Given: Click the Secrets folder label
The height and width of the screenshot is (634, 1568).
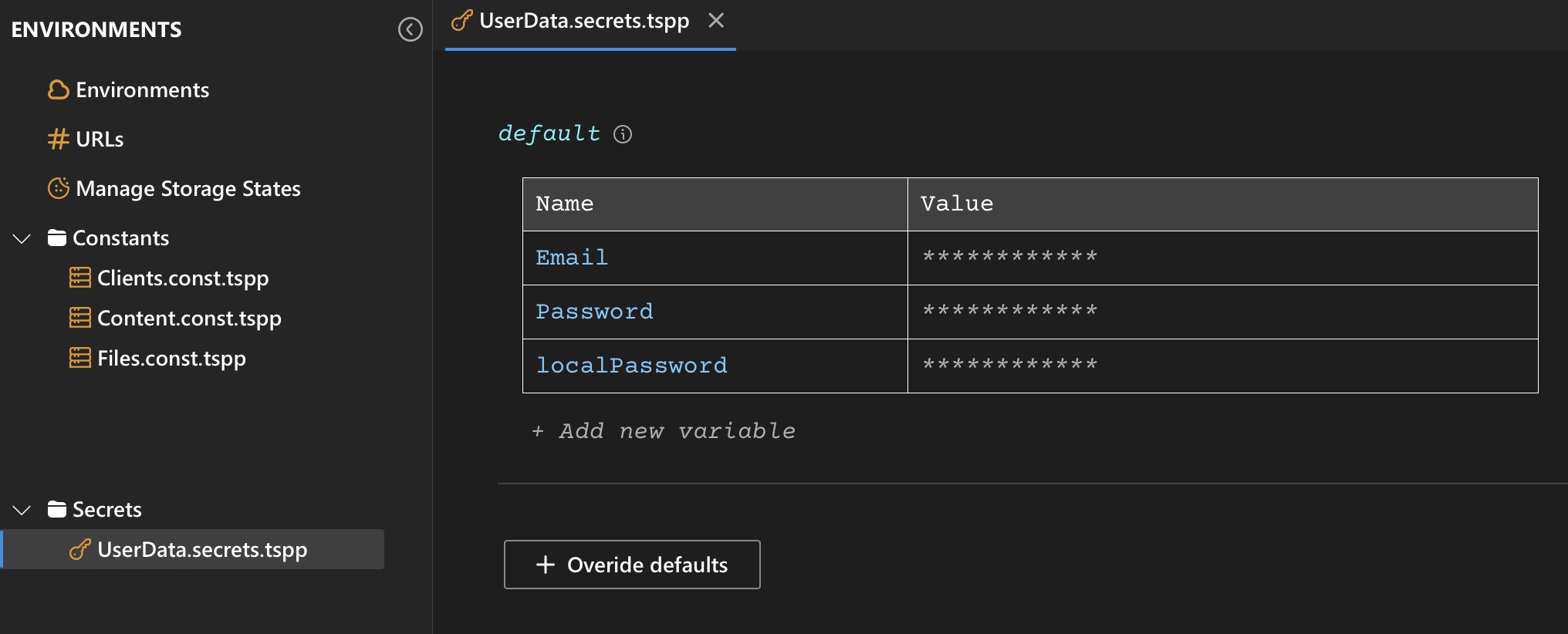Looking at the screenshot, I should point(107,509).
